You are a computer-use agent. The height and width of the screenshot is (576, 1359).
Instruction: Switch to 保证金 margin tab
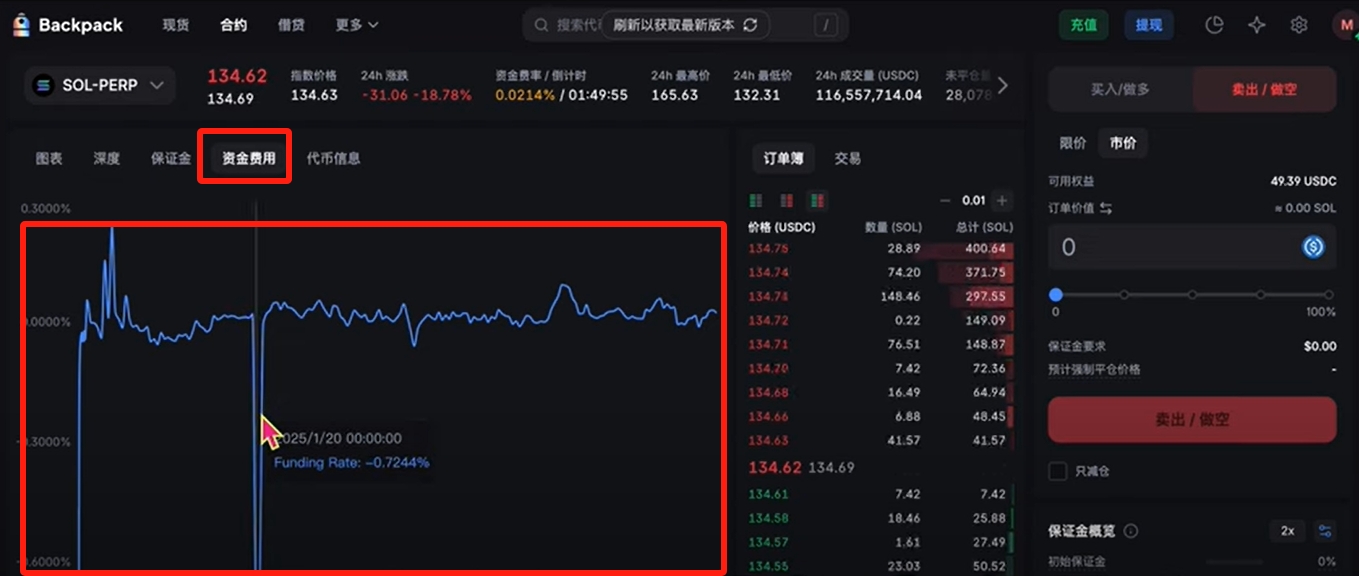(x=171, y=158)
